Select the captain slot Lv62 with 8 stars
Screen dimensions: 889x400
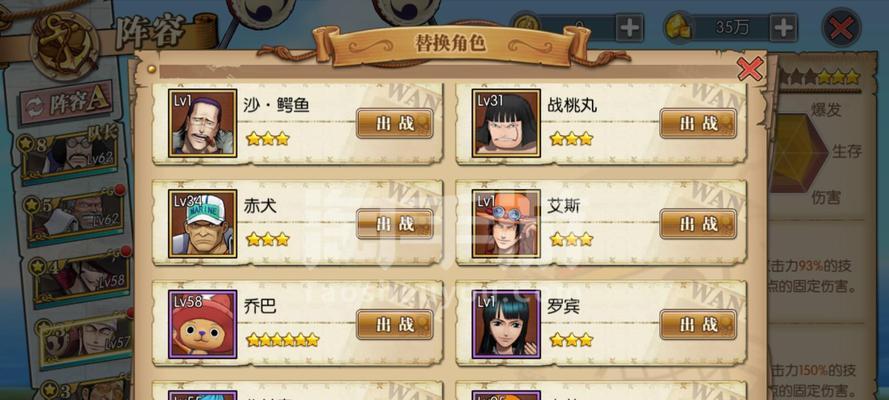(68, 155)
